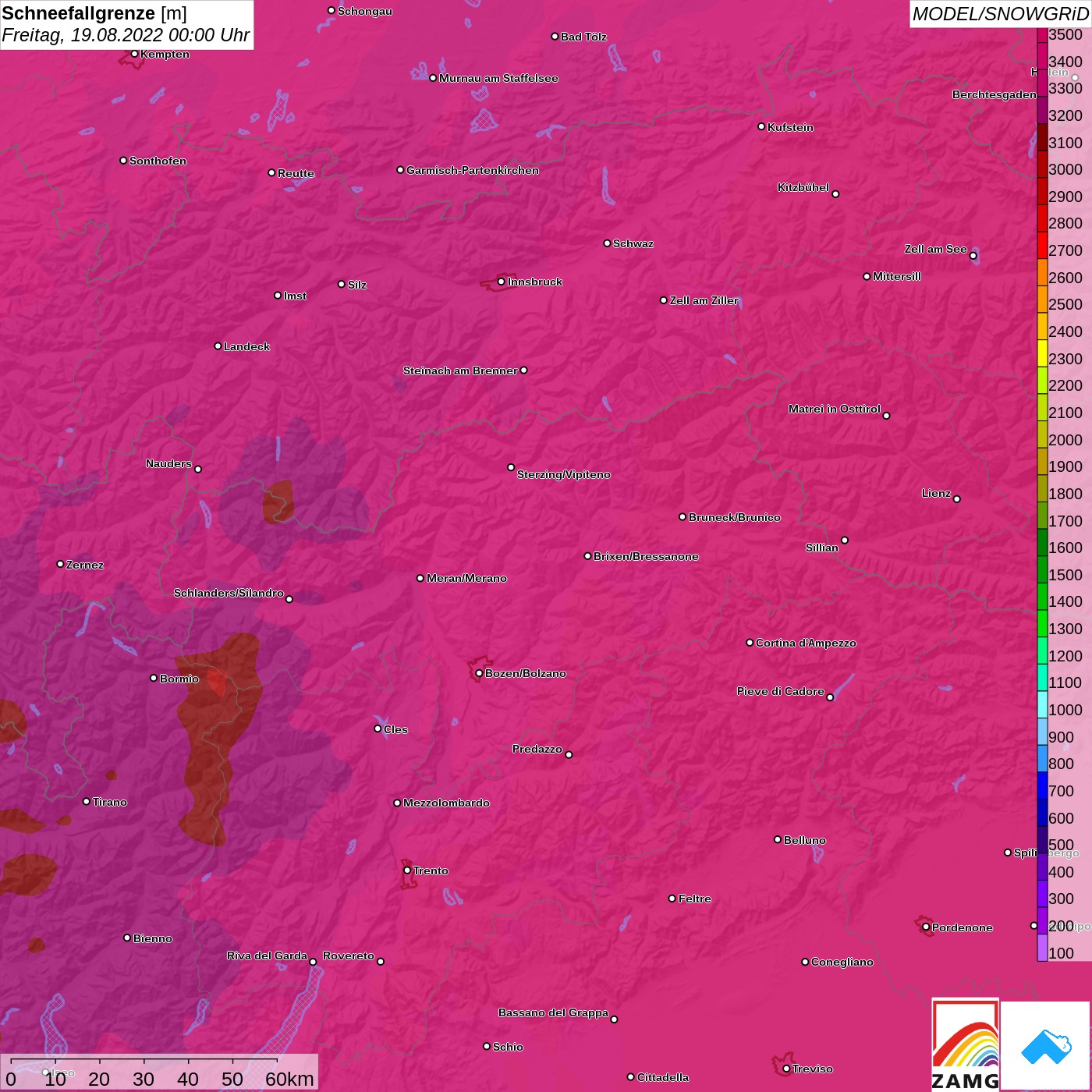
Task: Click the Cles label
Action: tap(395, 729)
